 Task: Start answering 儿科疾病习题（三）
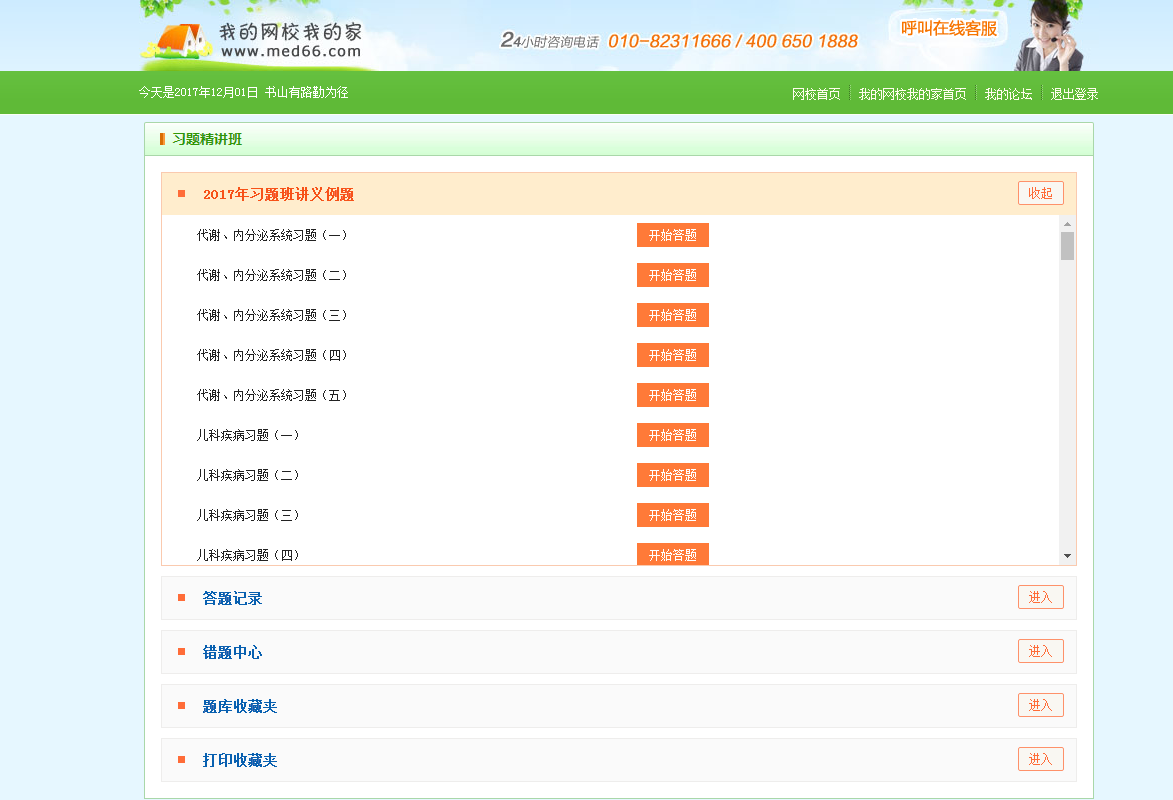click(672, 515)
